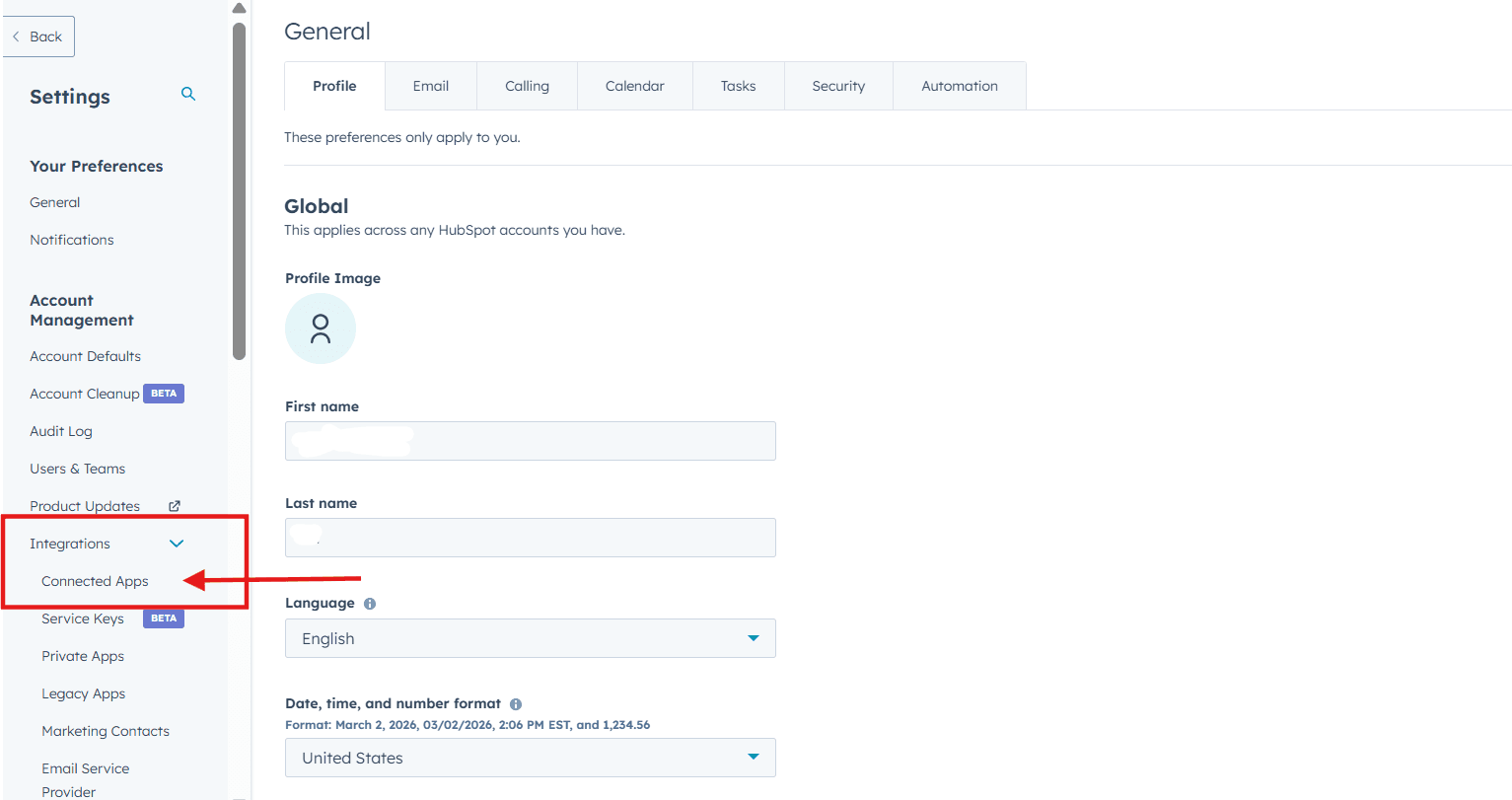The height and width of the screenshot is (800, 1512).
Task: Click the Product Updates external link icon
Action: (175, 506)
